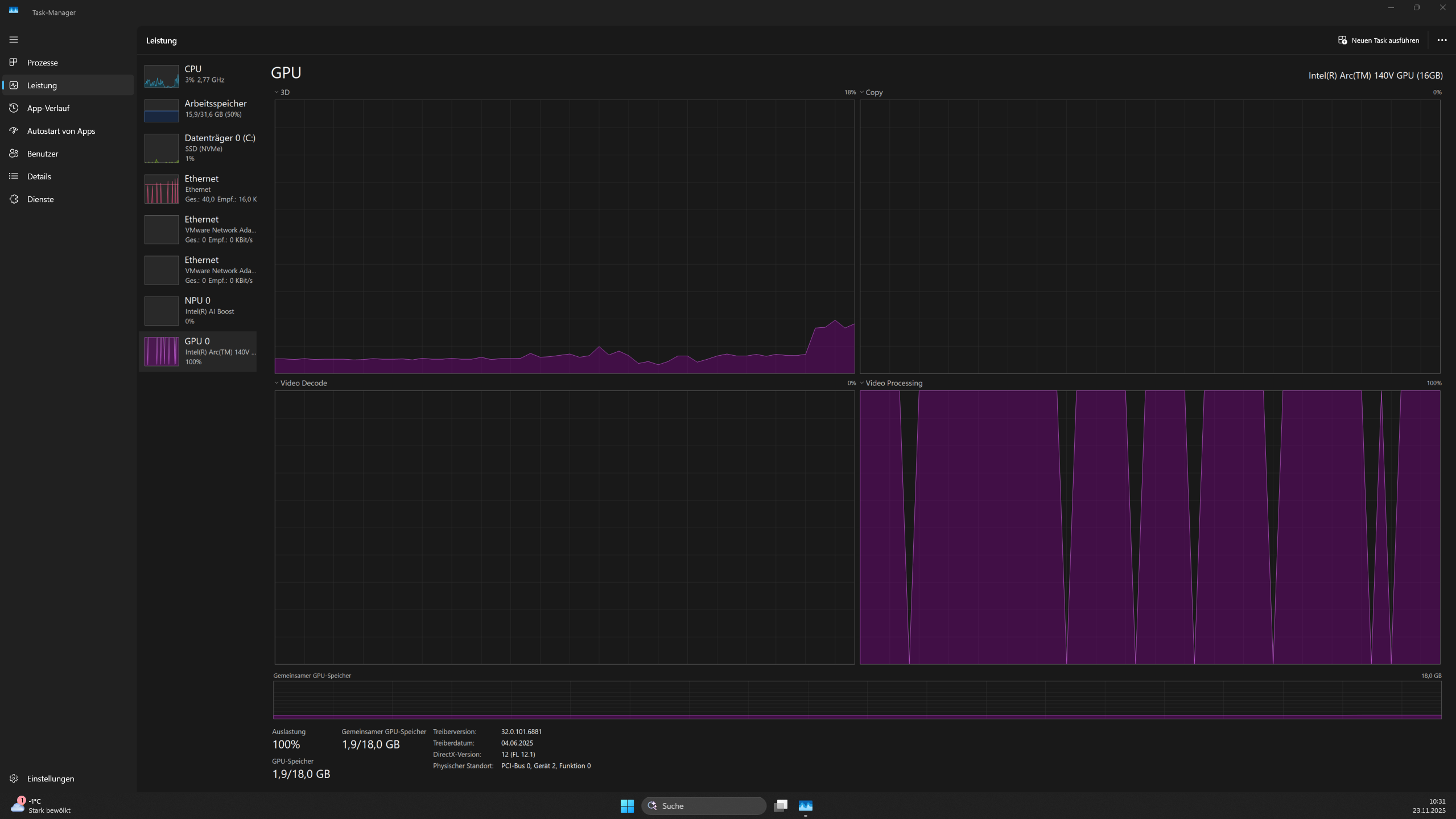Select the Leistung tab in sidebar
Image resolution: width=1456 pixels, height=819 pixels.
42,85
